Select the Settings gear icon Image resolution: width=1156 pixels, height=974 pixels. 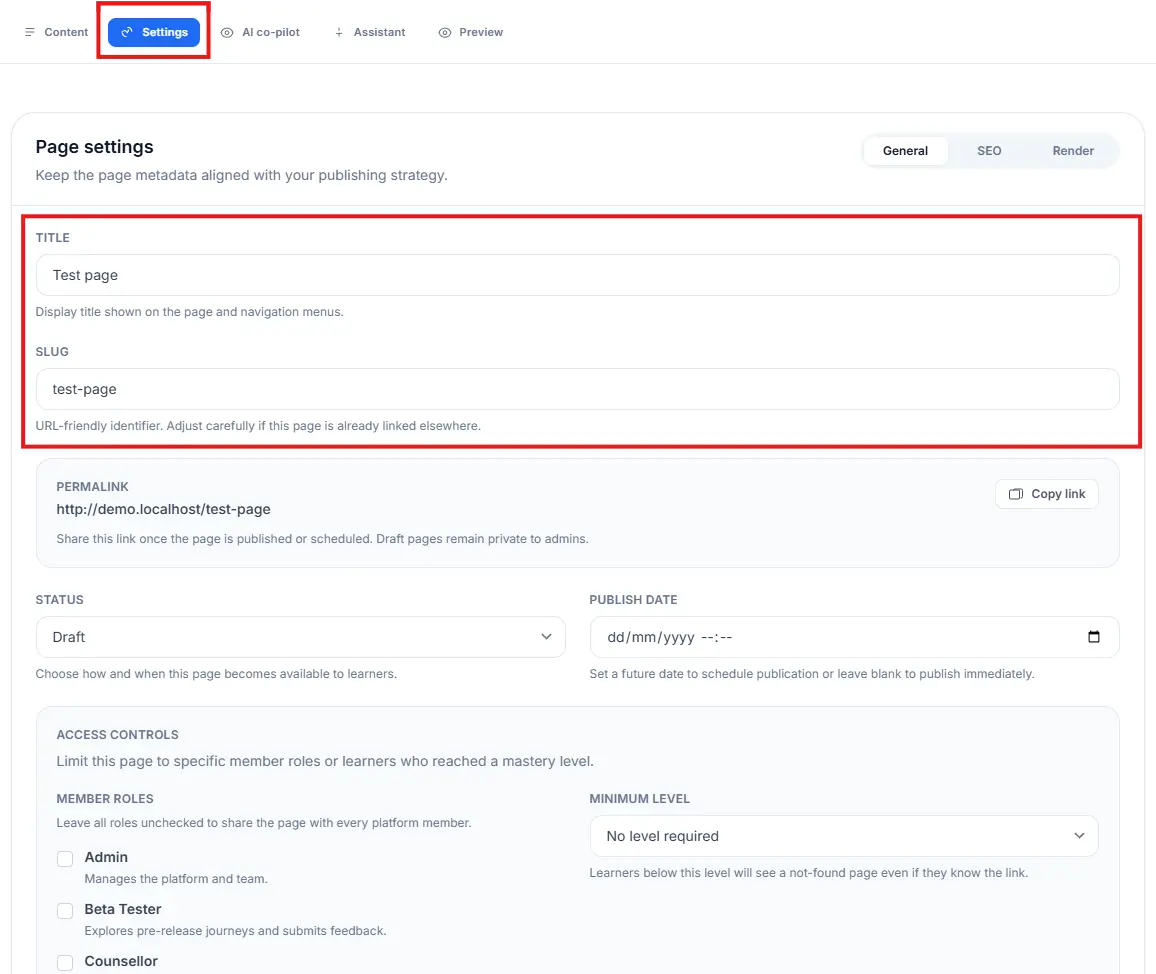coord(126,31)
